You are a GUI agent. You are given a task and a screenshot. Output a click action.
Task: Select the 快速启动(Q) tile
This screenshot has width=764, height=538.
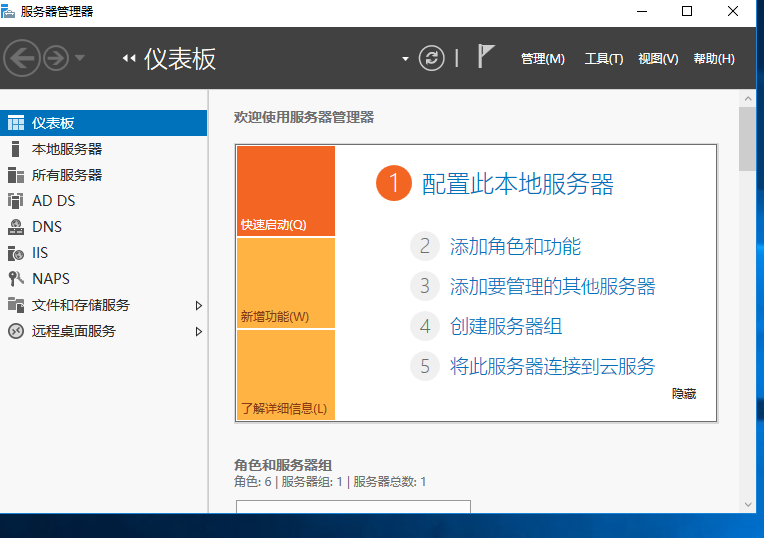click(286, 191)
